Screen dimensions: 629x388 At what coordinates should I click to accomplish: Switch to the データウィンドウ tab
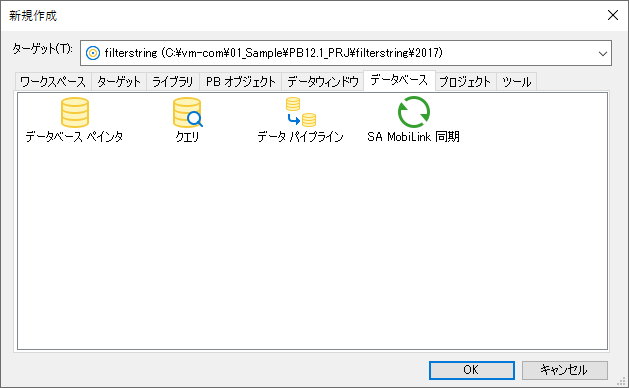pos(323,82)
